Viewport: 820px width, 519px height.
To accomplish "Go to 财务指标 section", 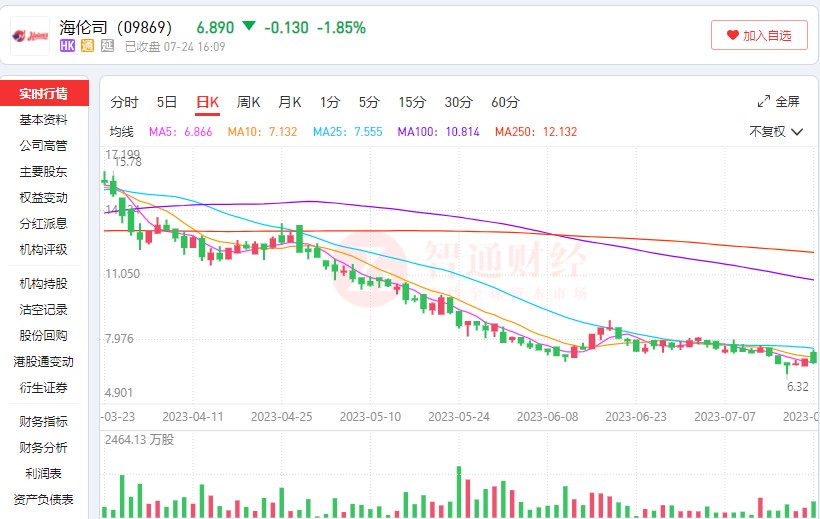I will tap(43, 422).
